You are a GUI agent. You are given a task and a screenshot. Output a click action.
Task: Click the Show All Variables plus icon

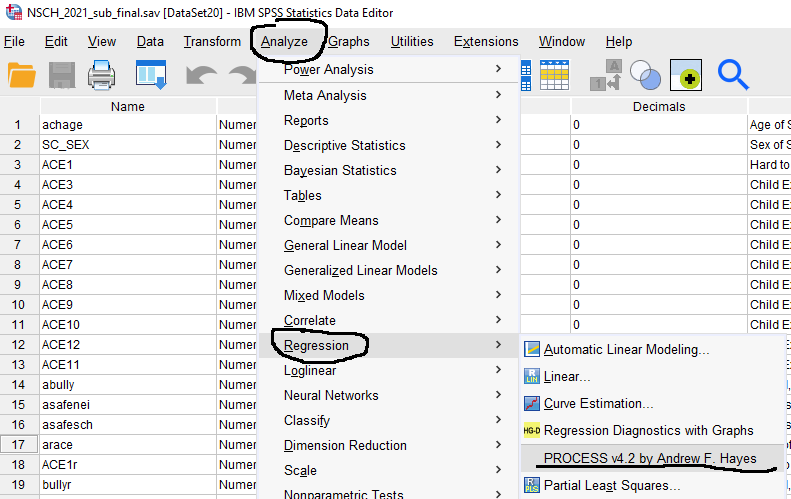click(686, 75)
